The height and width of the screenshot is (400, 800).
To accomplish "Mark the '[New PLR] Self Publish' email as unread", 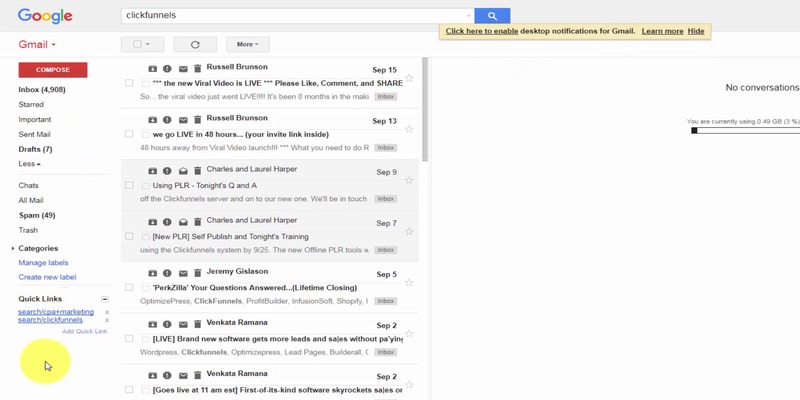I will point(182,222).
